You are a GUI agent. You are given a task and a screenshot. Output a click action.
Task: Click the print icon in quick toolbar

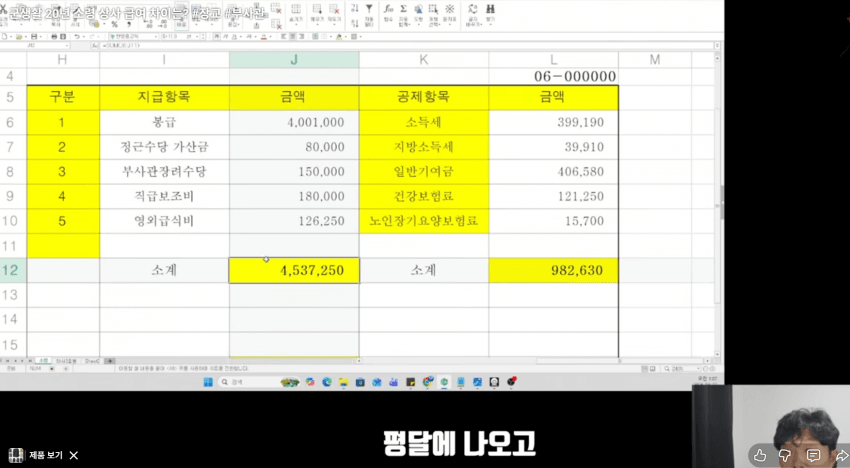[x=54, y=36]
